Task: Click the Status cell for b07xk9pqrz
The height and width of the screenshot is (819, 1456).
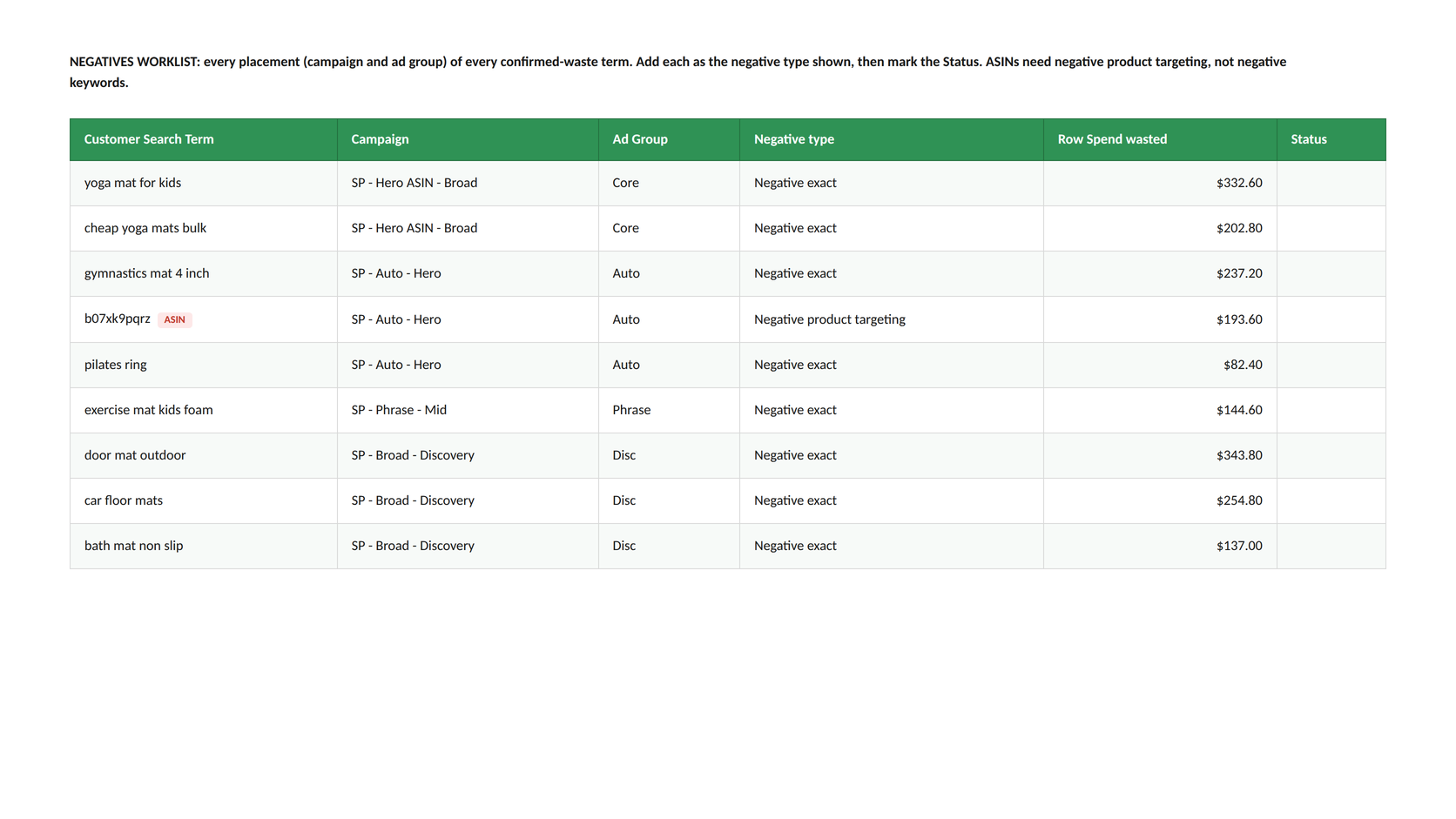Action: click(x=1331, y=319)
